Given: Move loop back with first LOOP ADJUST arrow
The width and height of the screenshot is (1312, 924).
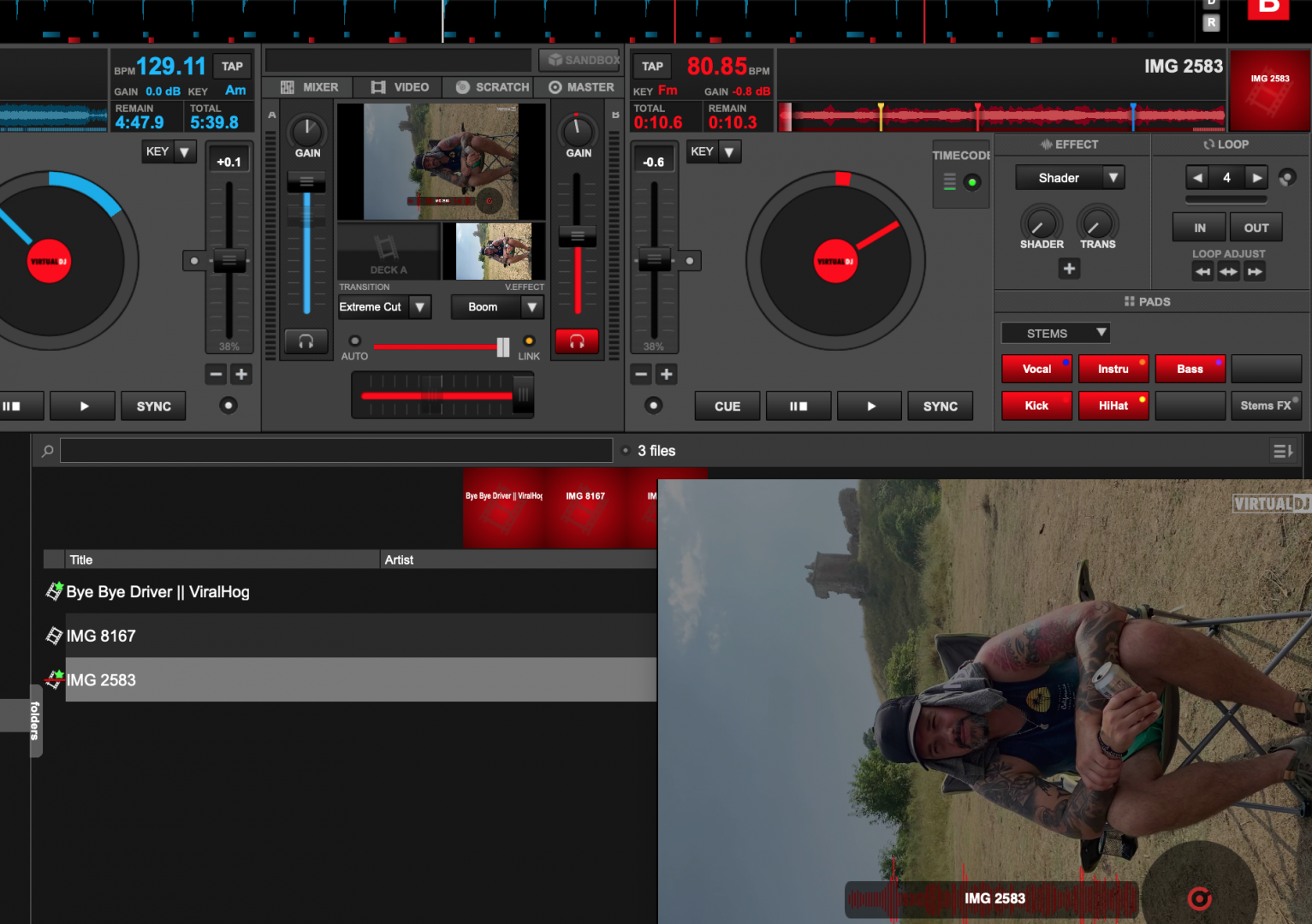Looking at the screenshot, I should point(1202,272).
